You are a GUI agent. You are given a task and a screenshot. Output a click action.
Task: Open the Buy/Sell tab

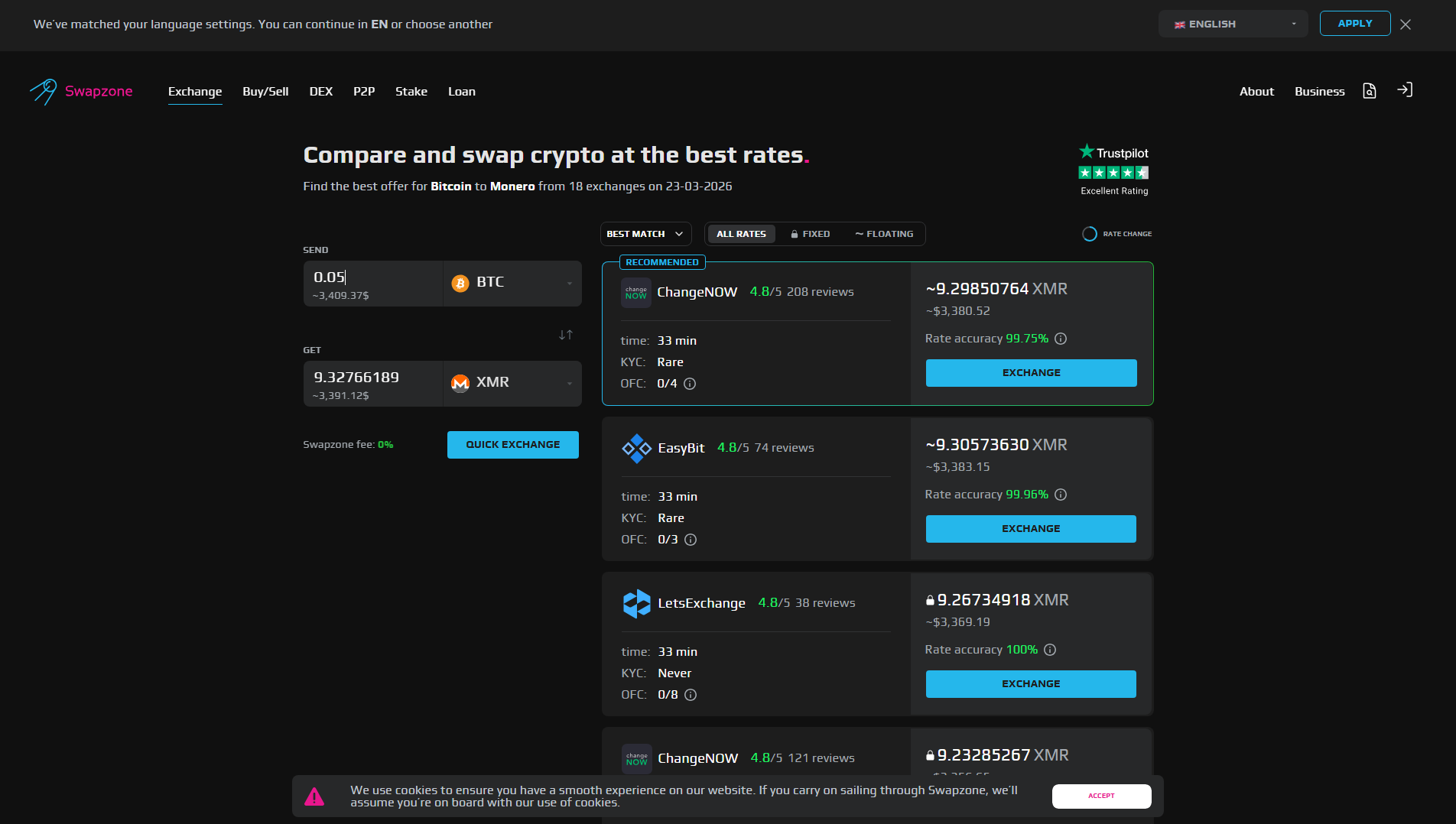[265, 92]
